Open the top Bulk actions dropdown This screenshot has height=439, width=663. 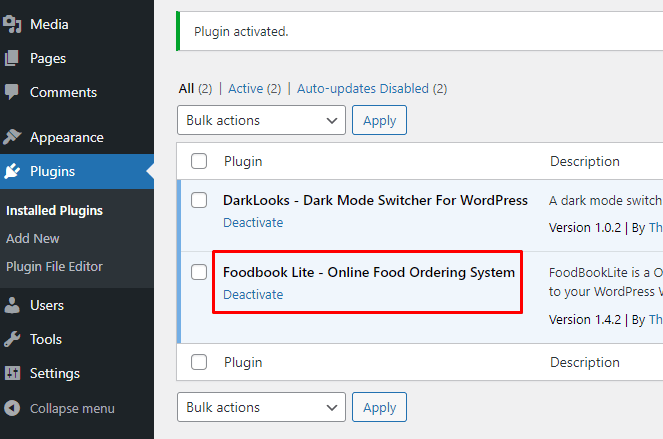coord(261,120)
